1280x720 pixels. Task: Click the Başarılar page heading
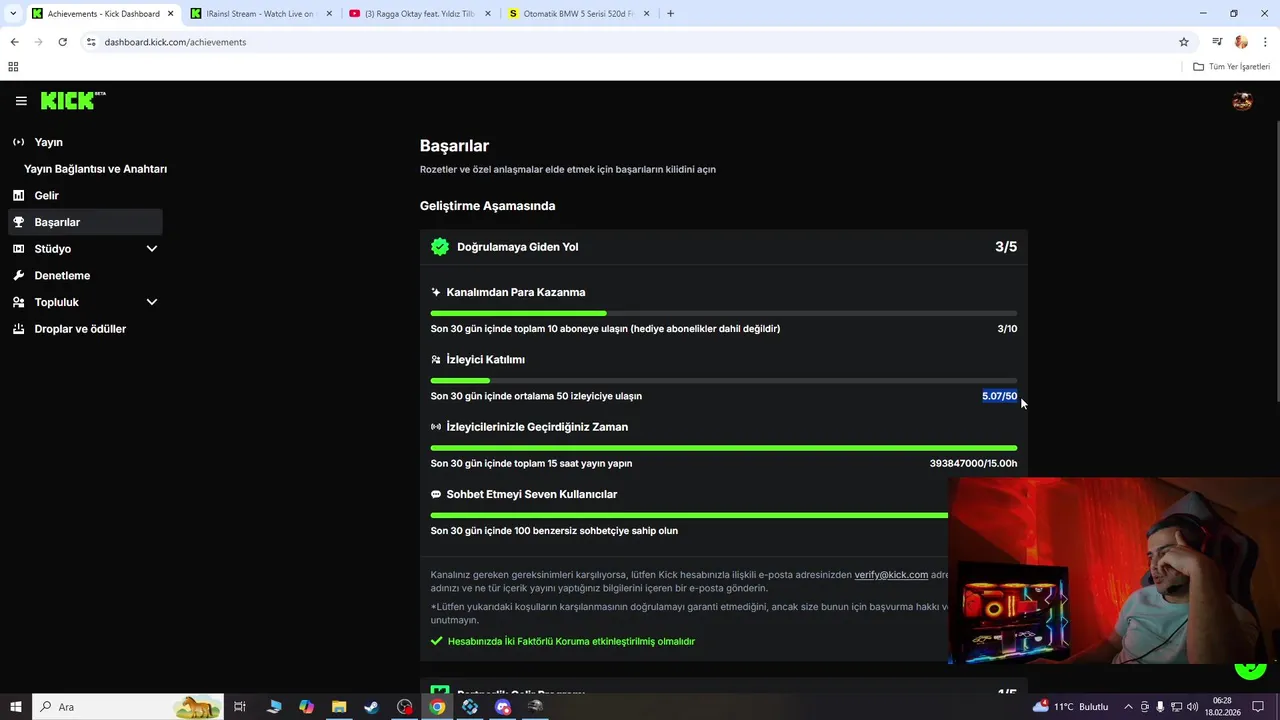454,146
